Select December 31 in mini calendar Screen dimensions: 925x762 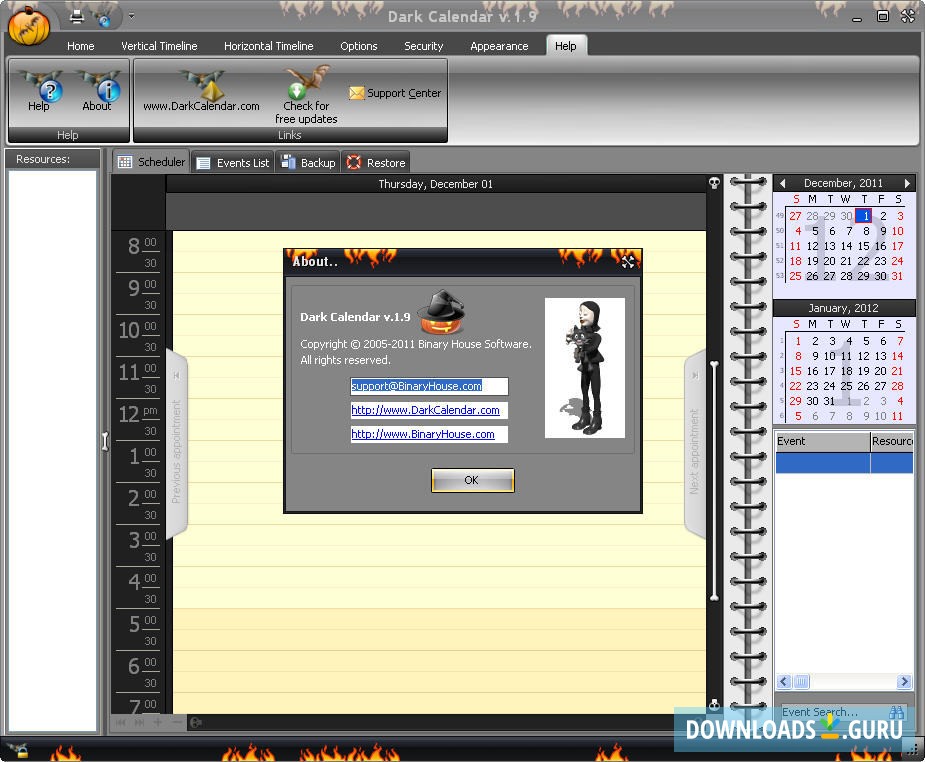coord(897,276)
